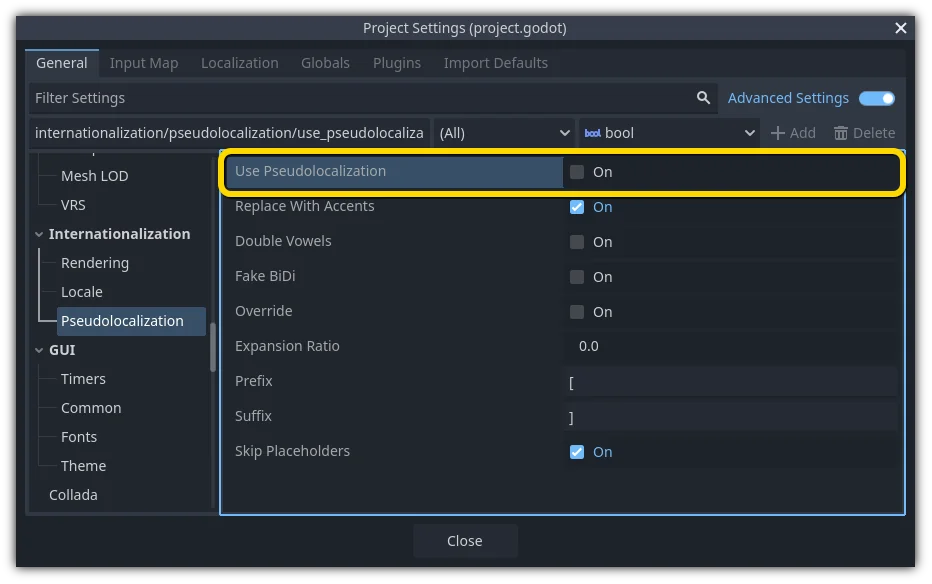Enable Double Vowels
Viewport: 932px width, 584px height.
pyautogui.click(x=577, y=241)
